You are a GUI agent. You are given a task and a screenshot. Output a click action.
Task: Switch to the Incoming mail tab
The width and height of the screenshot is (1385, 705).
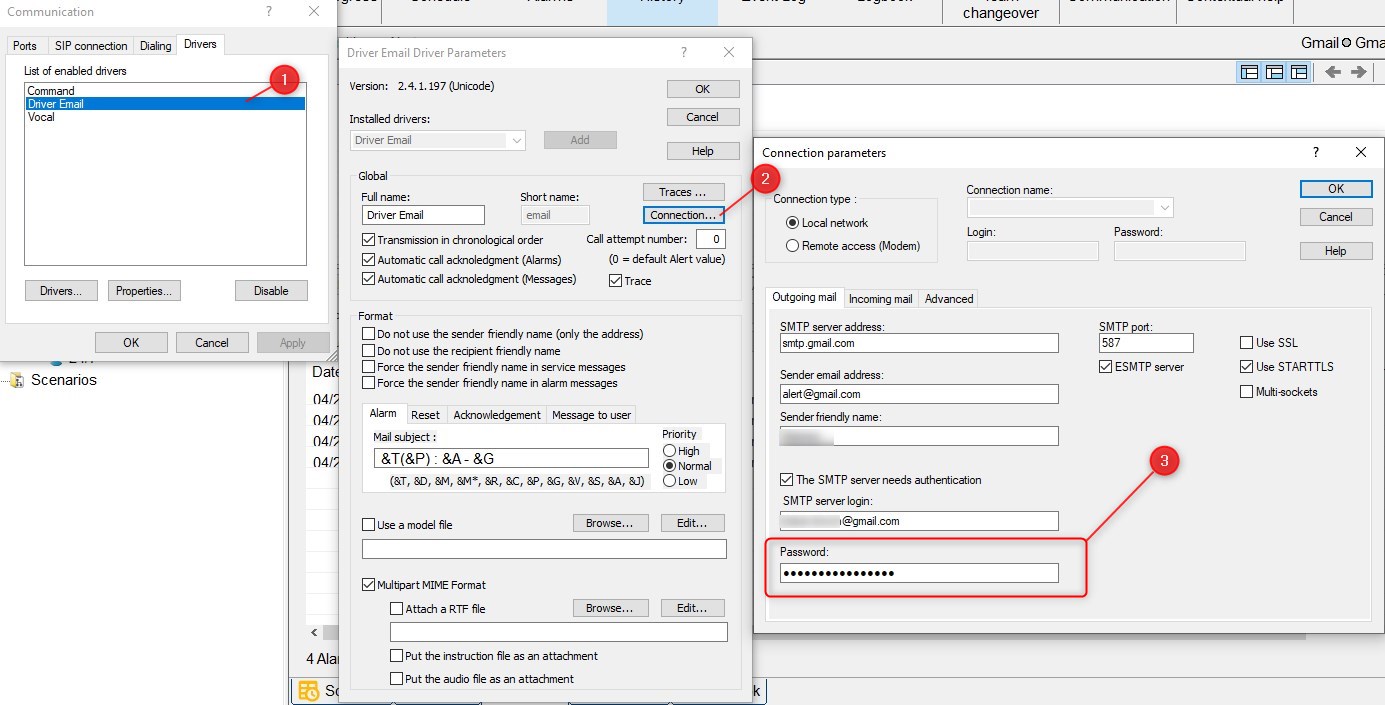880,298
